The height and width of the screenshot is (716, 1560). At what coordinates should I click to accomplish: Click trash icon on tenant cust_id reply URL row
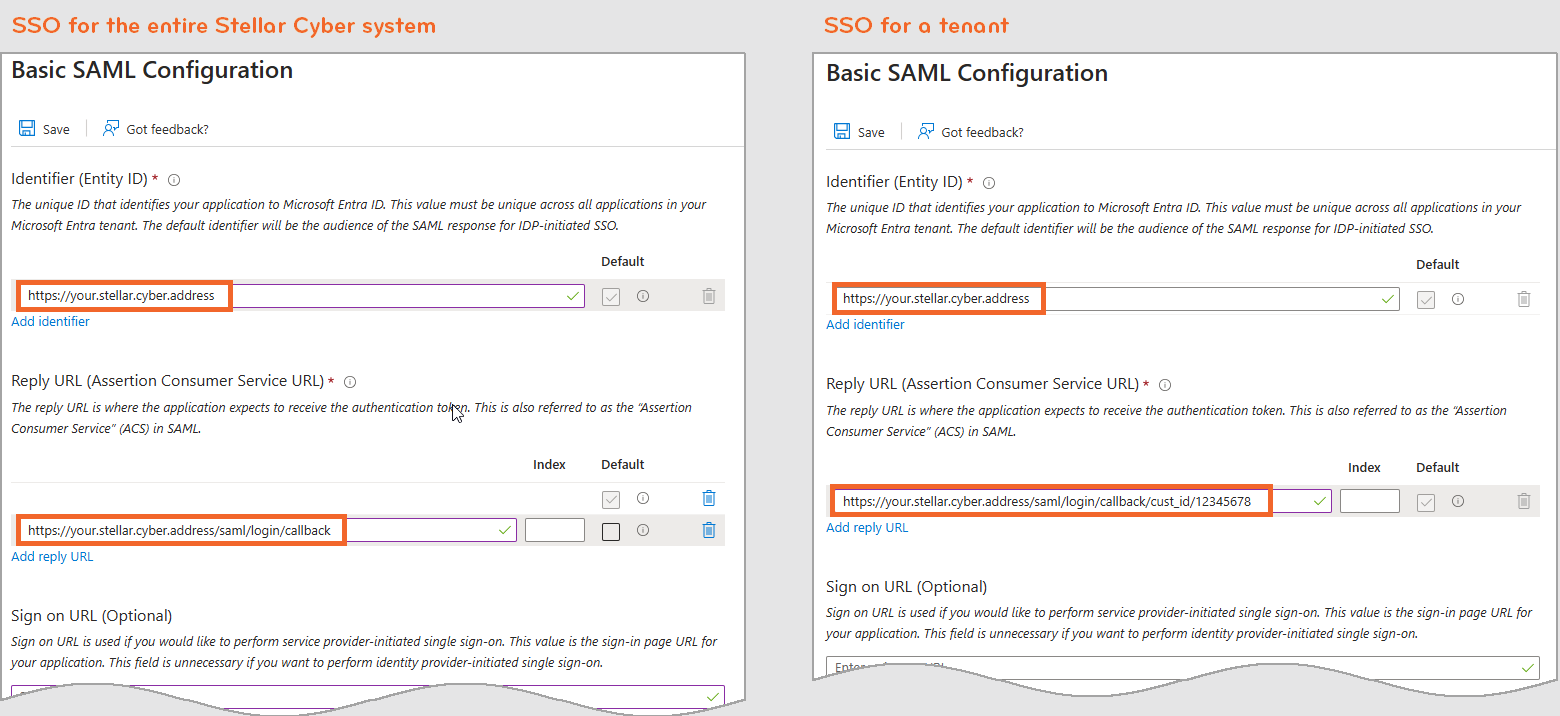point(1524,501)
